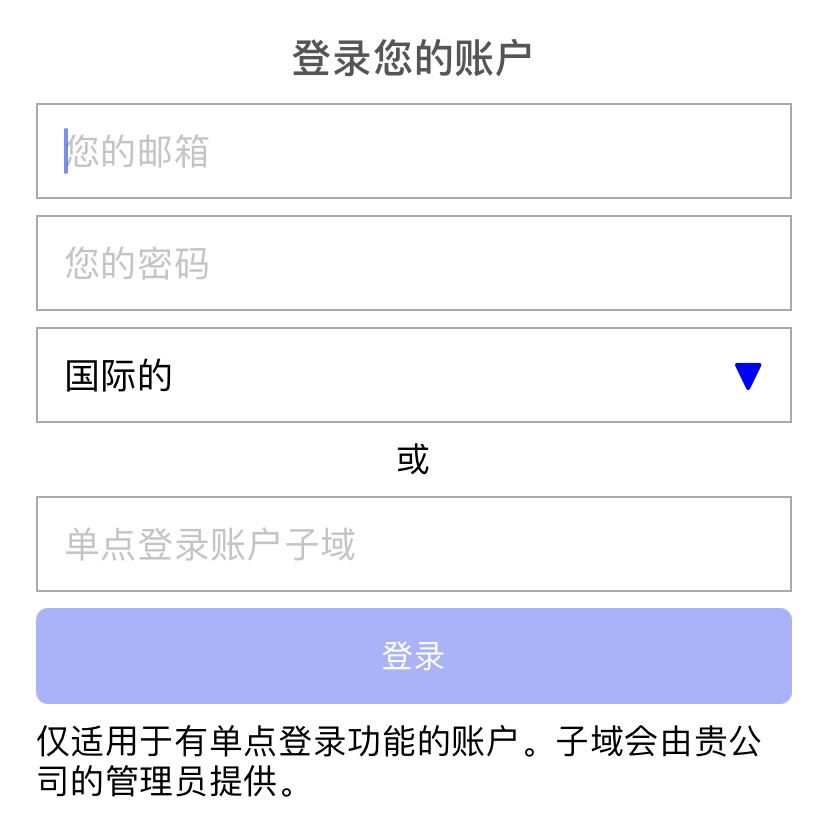
Task: Focus the 您的邮箱 email field
Action: (413, 151)
